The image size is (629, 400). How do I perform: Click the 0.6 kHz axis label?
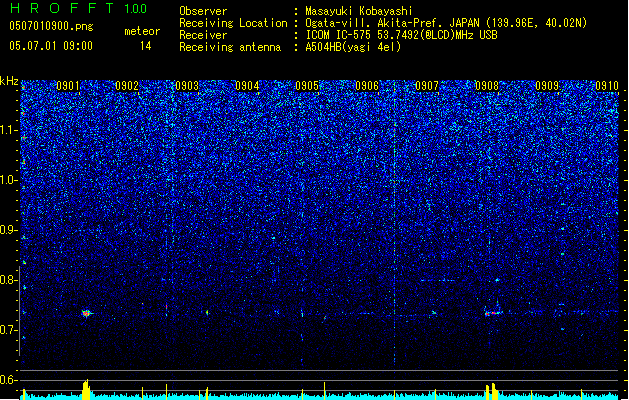pos(9,380)
